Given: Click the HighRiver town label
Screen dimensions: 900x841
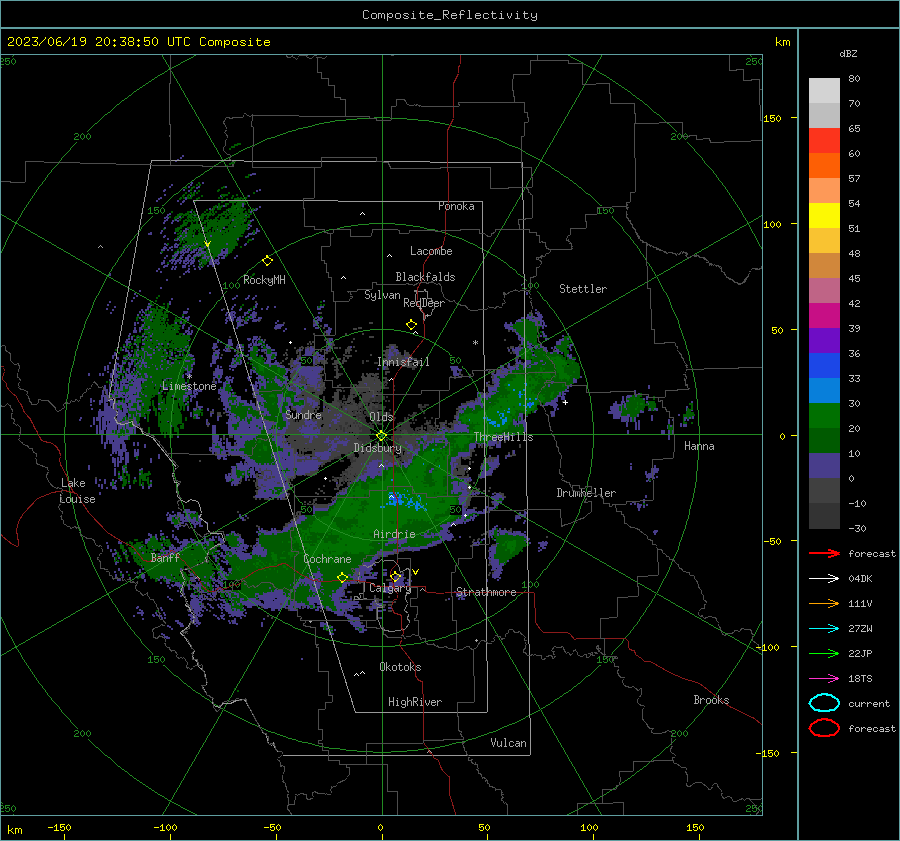Looking at the screenshot, I should (x=415, y=702).
